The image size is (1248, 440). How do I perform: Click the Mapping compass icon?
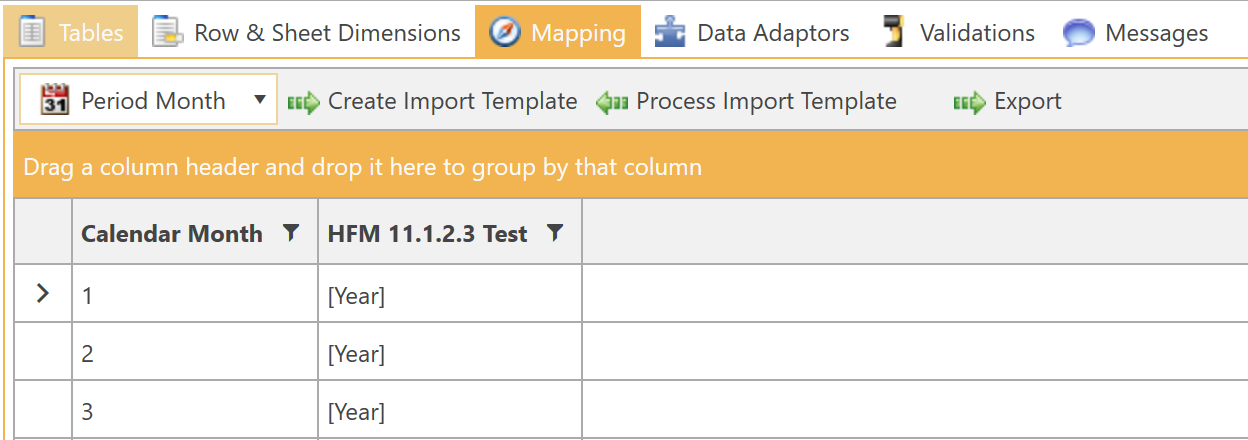point(506,33)
